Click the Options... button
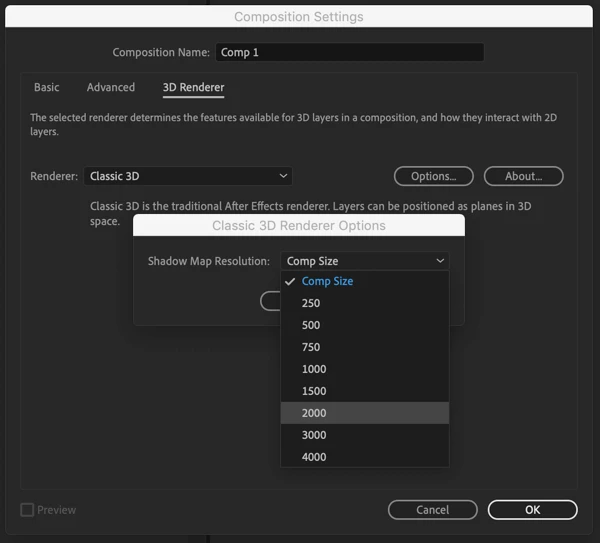The height and width of the screenshot is (543, 600). 434,176
